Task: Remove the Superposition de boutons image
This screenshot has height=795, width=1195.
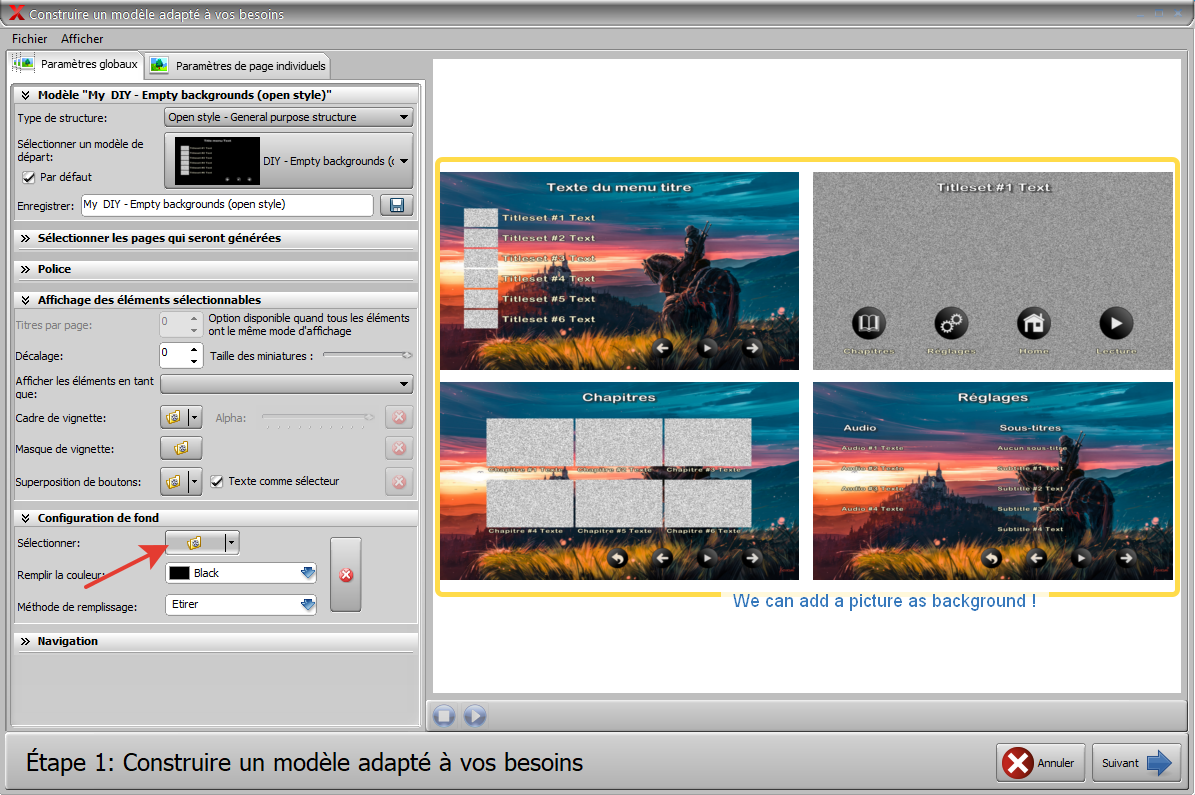Action: 399,482
